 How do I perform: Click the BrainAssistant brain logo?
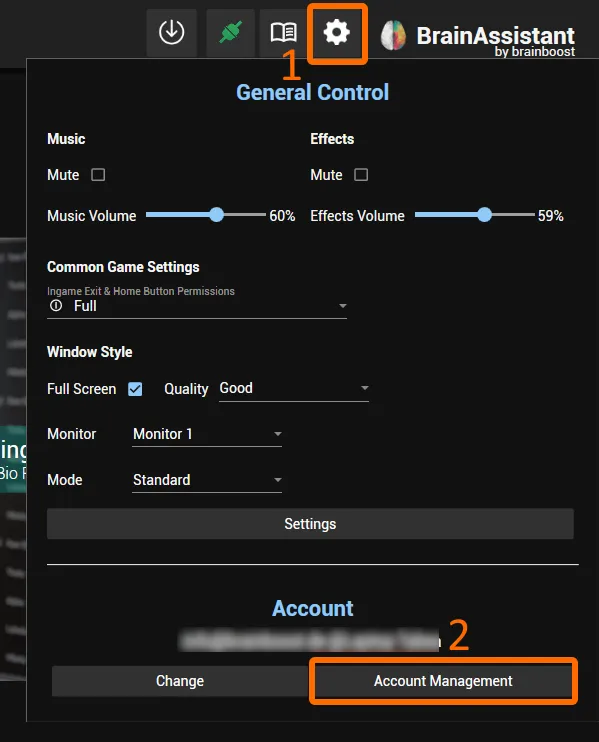(x=394, y=35)
